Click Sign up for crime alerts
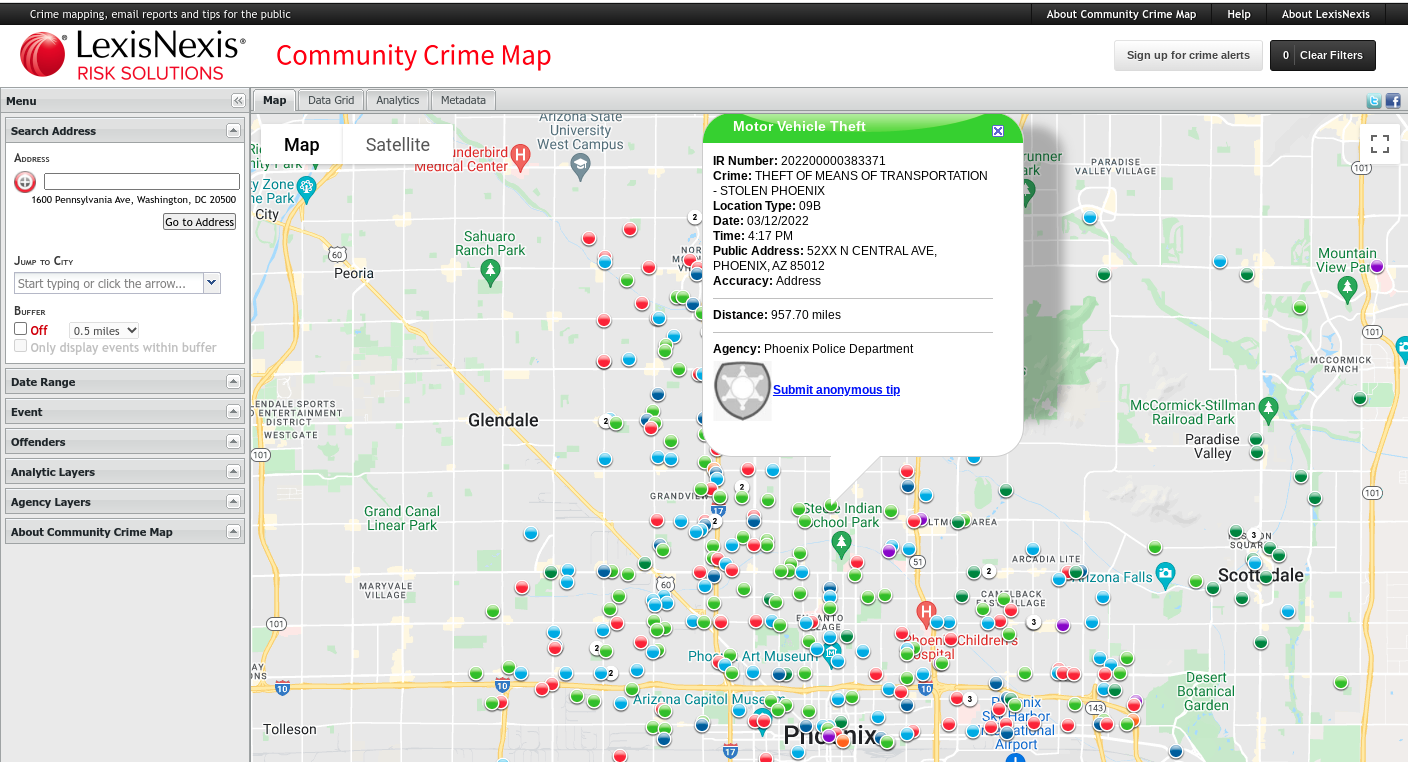The image size is (1408, 762). (x=1188, y=55)
